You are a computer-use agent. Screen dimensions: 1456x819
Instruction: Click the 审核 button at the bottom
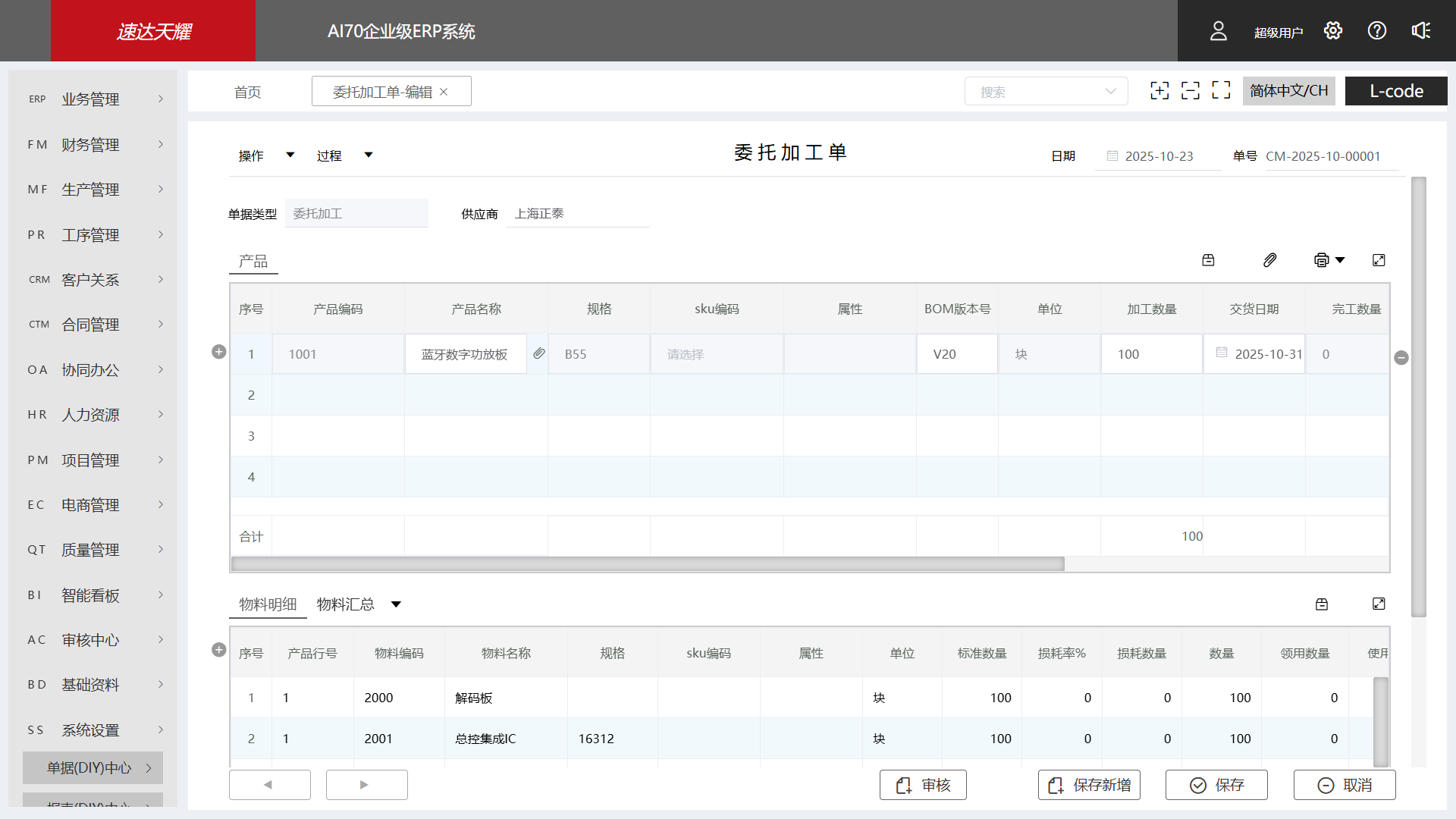coord(923,785)
